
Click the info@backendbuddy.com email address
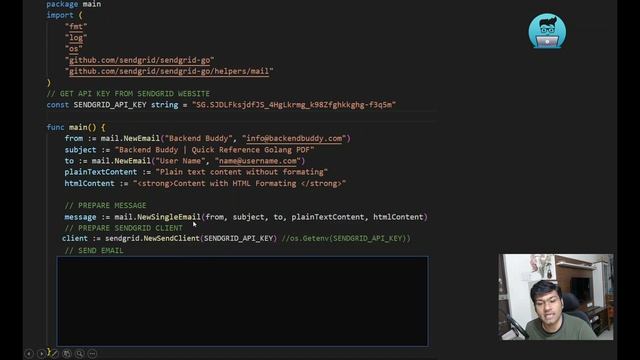tap(294, 138)
